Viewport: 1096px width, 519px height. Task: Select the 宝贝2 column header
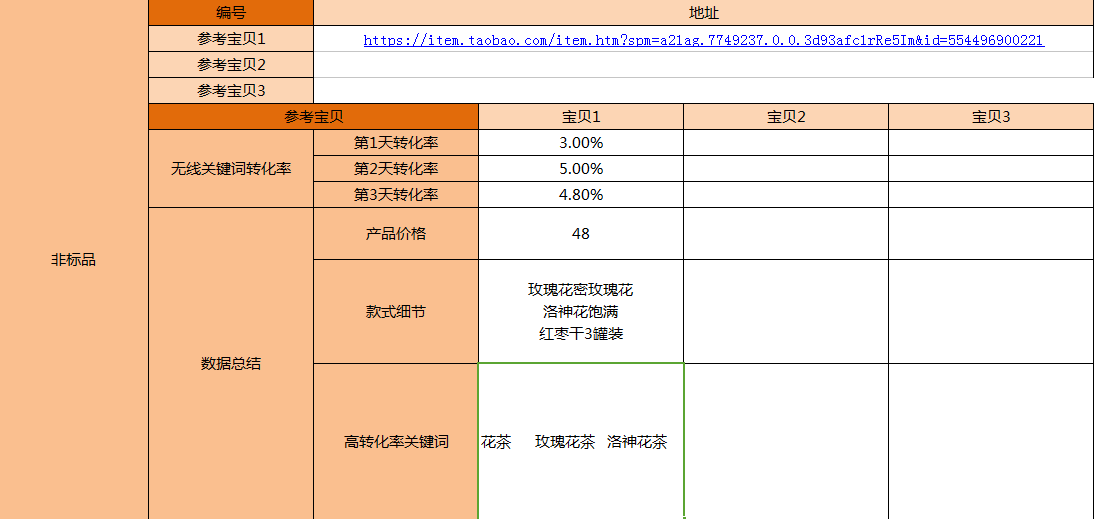pyautogui.click(x=786, y=117)
